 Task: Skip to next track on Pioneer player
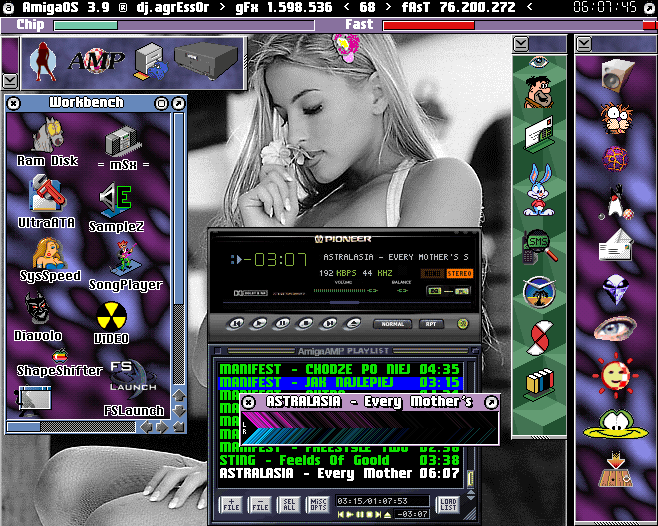[x=329, y=324]
